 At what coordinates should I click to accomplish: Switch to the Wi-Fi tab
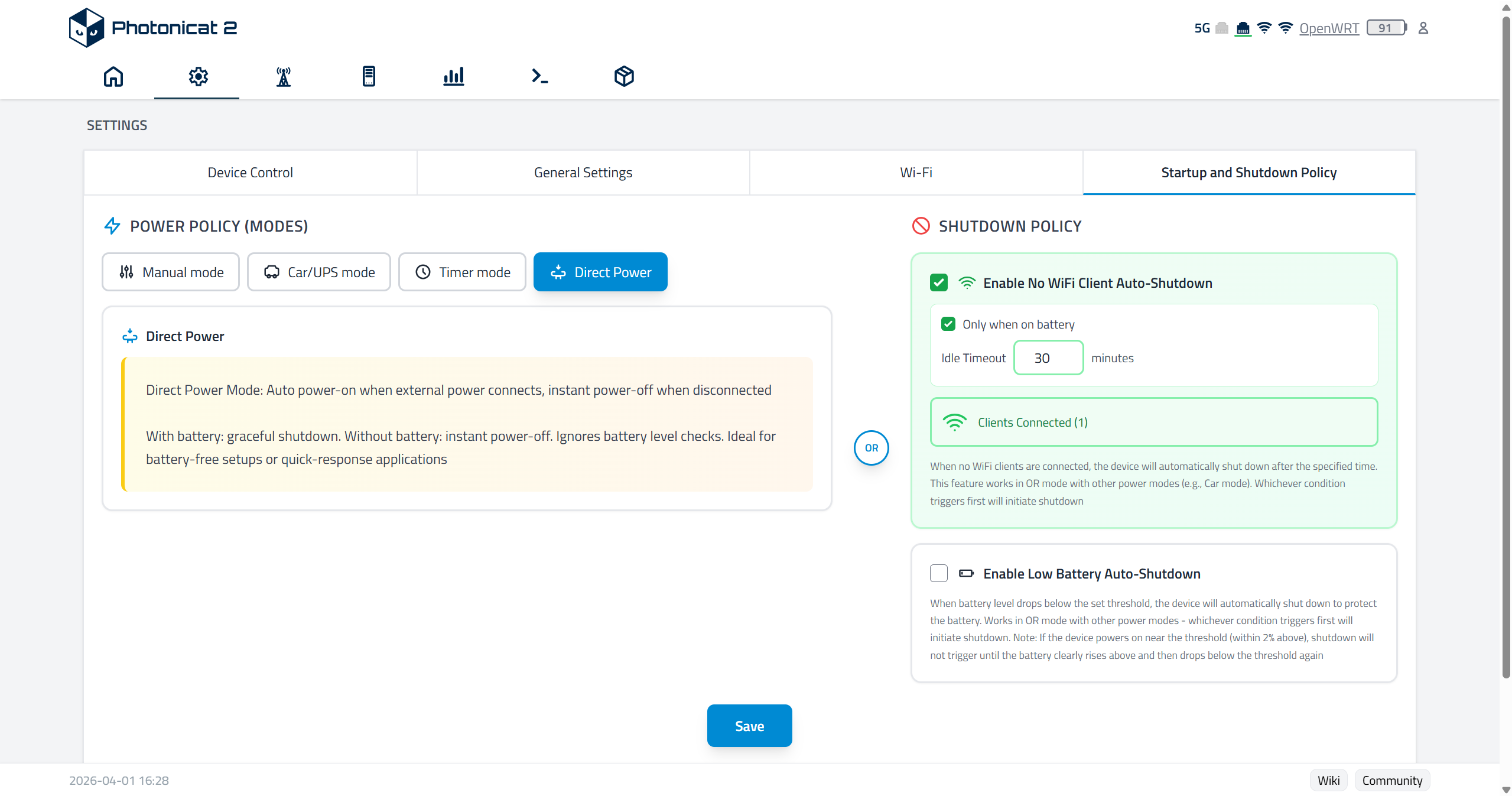coord(915,172)
